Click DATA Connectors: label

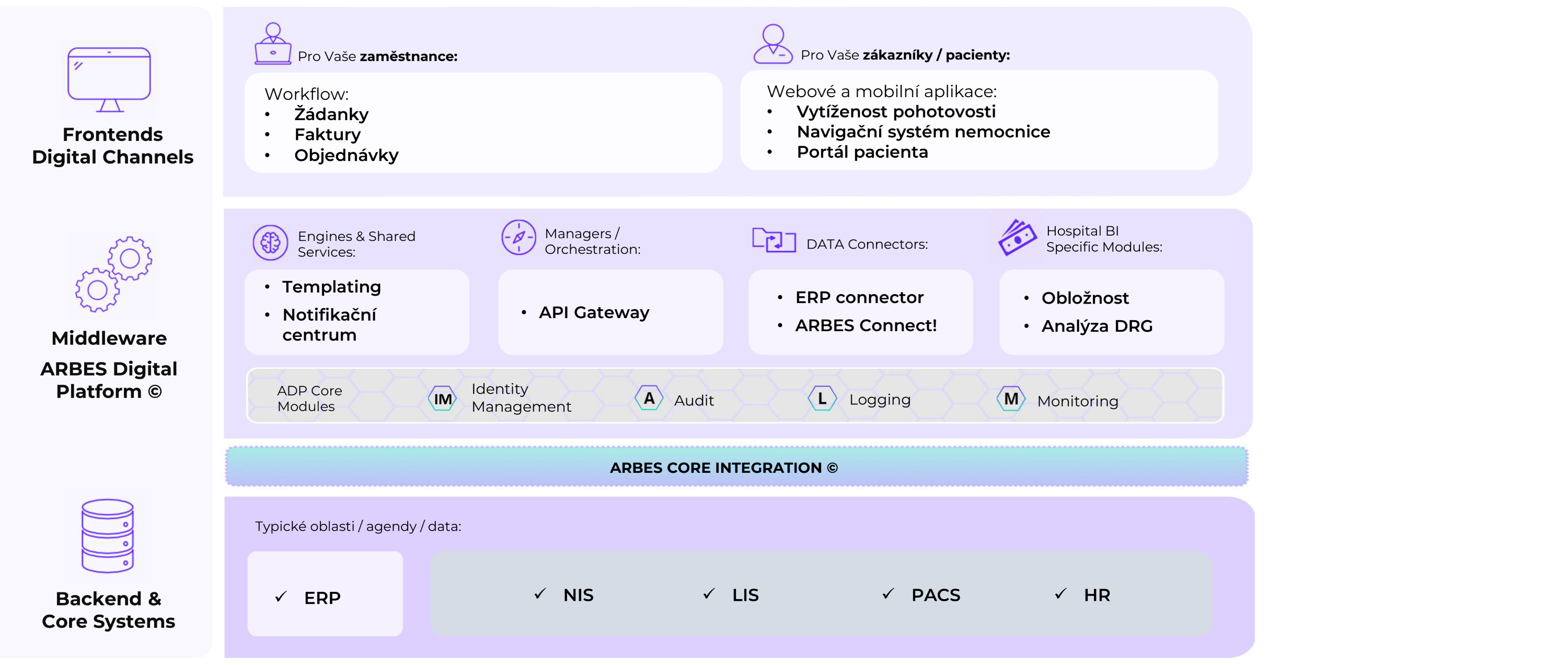pos(867,244)
